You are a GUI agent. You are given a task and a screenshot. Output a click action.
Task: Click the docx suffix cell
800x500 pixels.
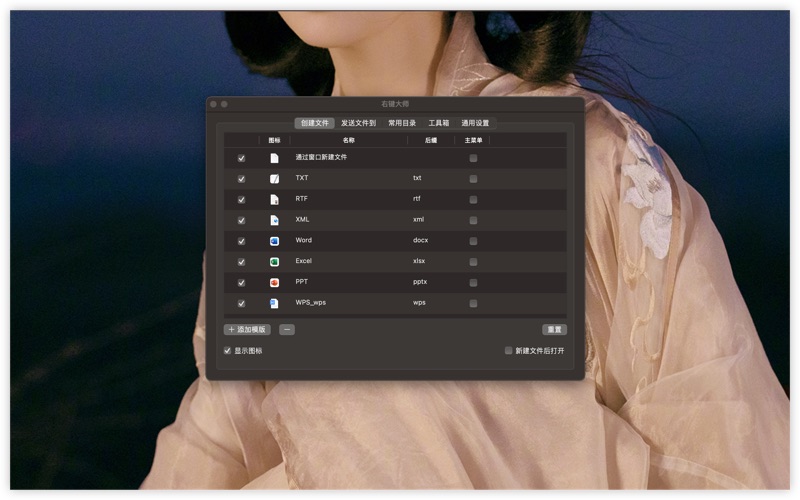point(420,240)
